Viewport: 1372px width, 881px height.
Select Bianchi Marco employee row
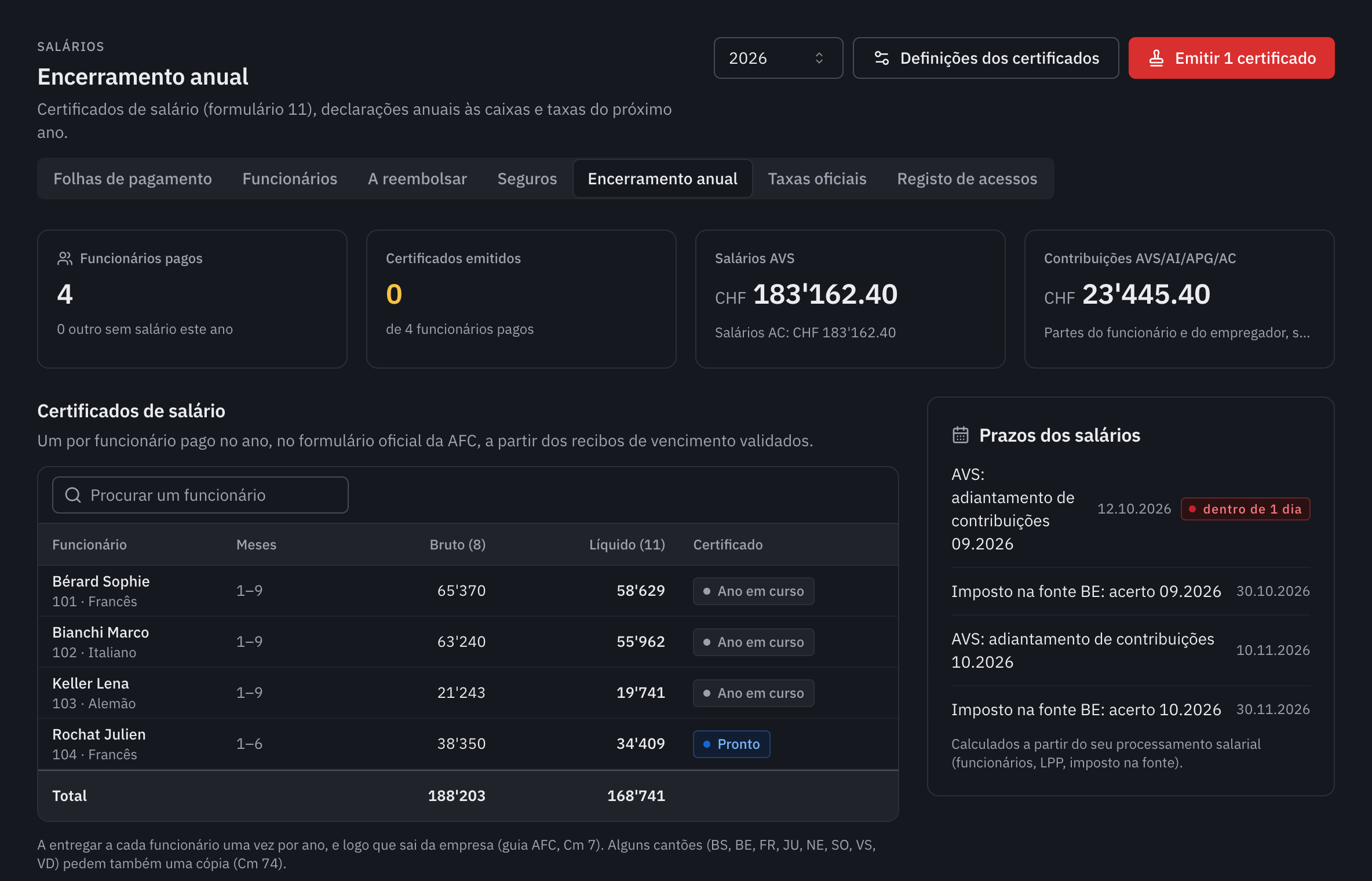(x=468, y=642)
